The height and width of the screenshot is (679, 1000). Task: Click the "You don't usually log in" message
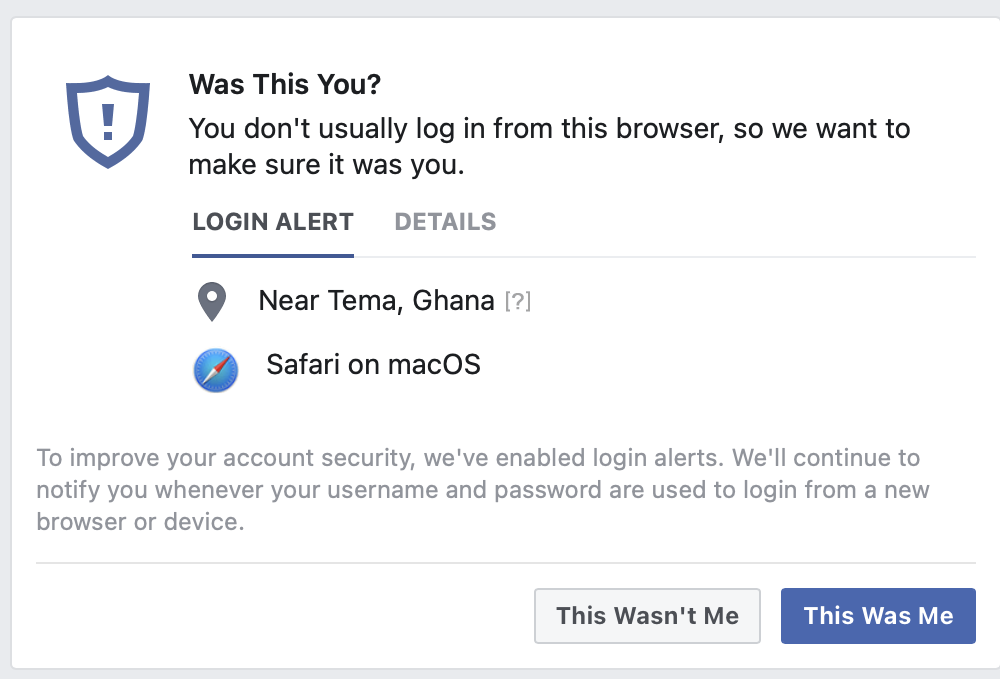coord(549,129)
